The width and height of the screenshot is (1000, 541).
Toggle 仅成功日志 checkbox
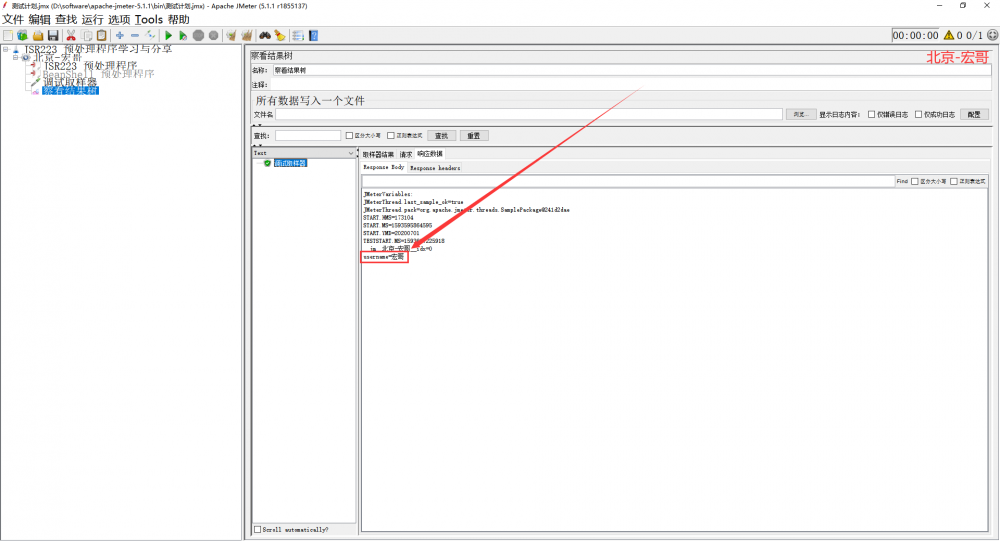918,115
